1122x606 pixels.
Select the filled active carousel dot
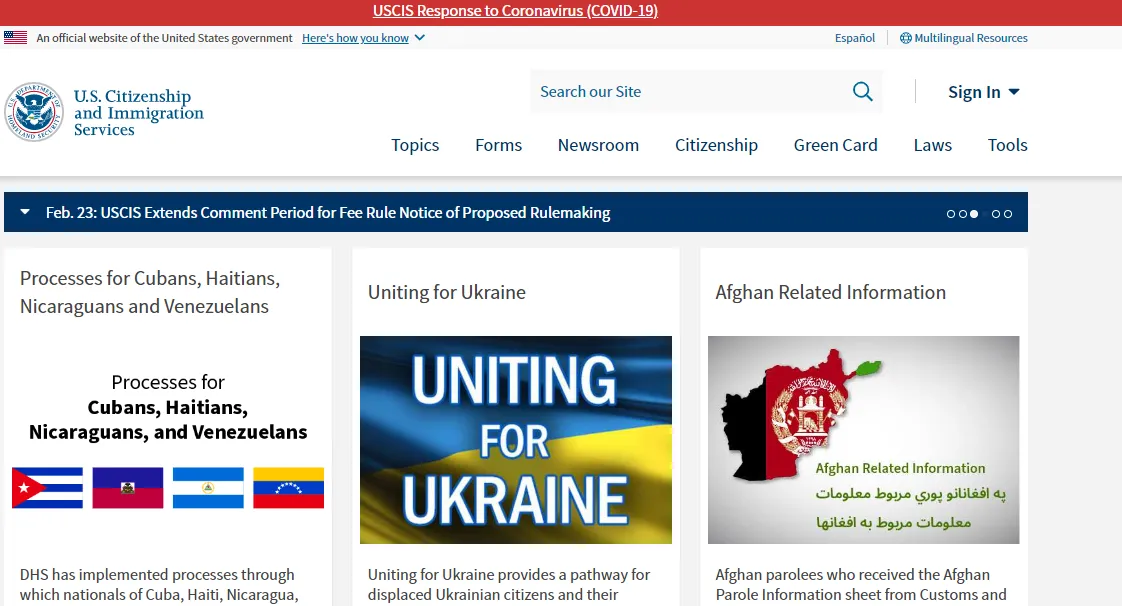[974, 214]
